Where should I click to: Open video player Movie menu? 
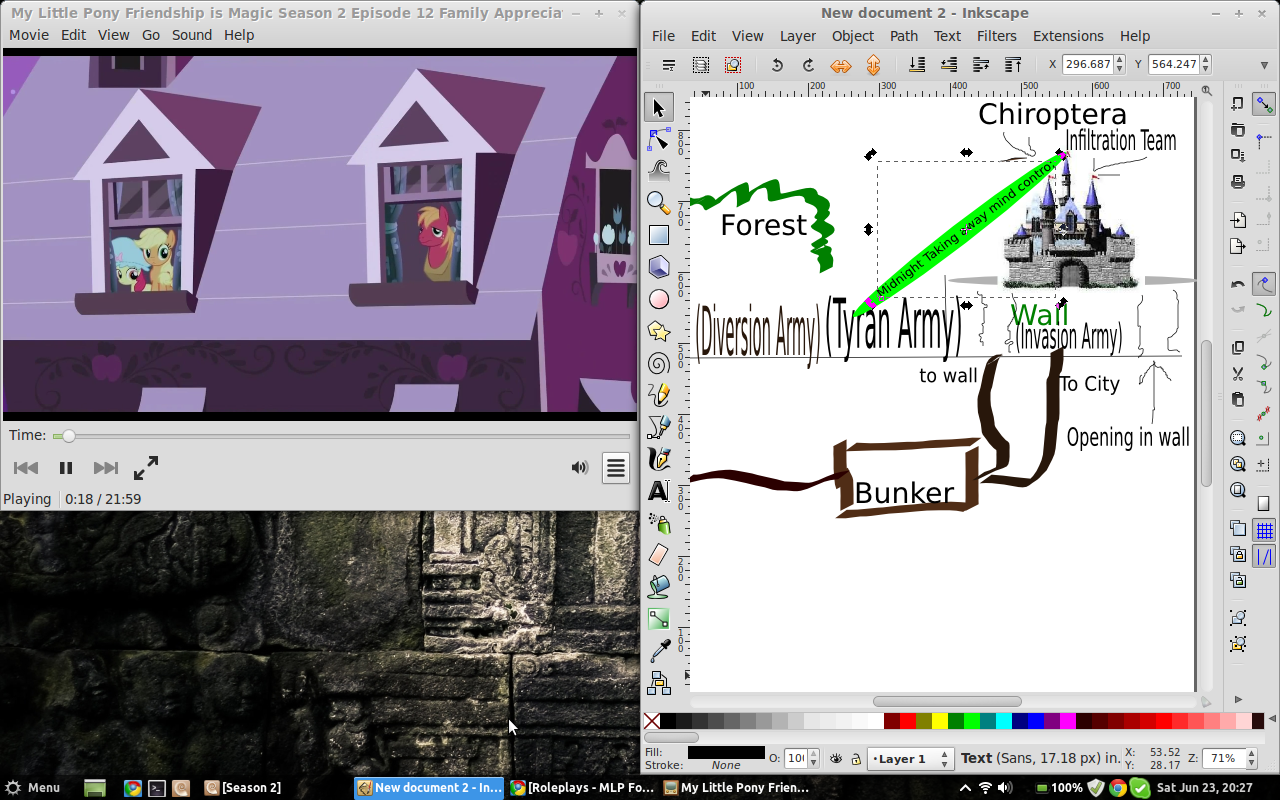29,35
